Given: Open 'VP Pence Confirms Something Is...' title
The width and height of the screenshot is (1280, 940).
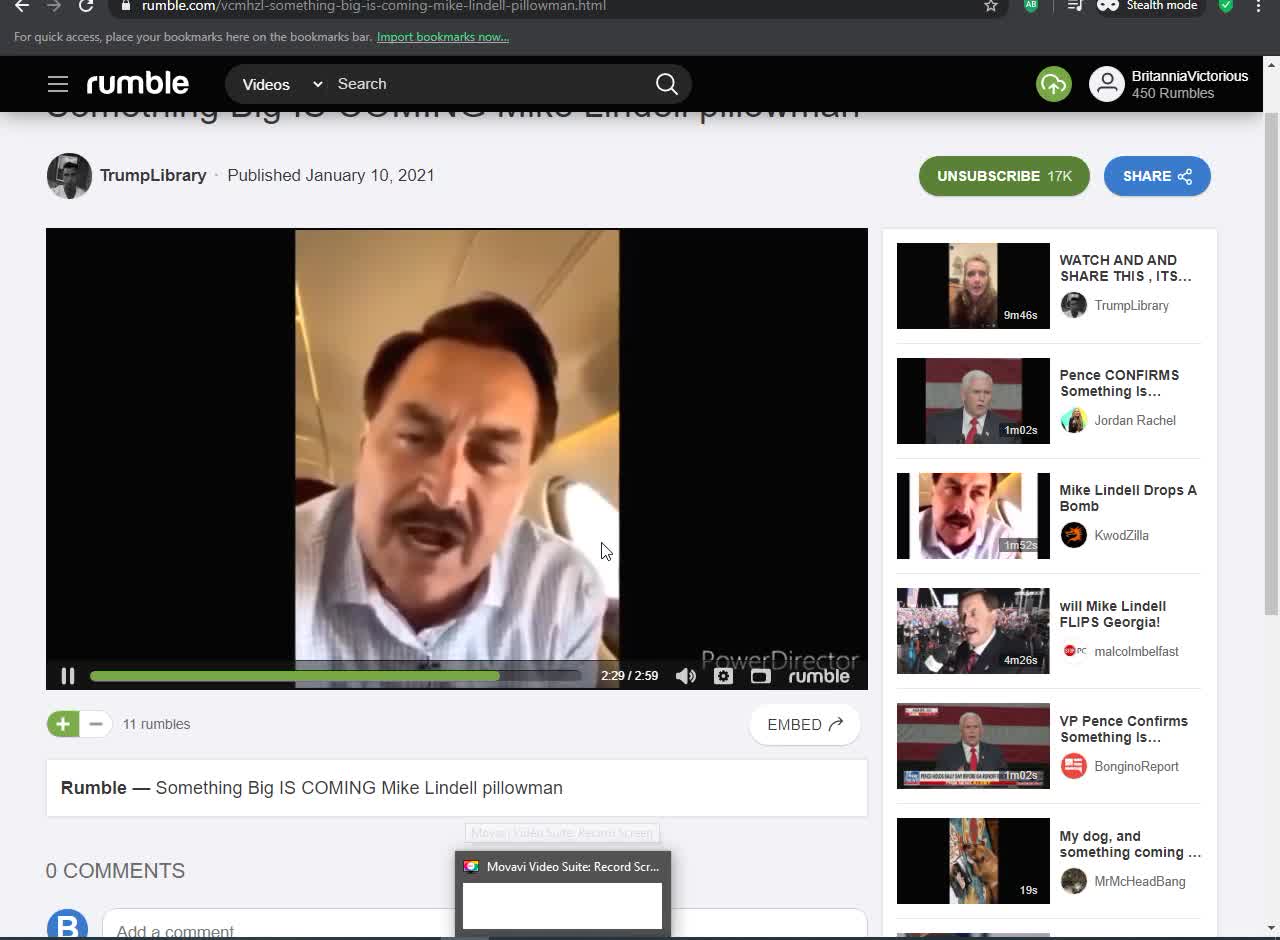Looking at the screenshot, I should point(1124,729).
